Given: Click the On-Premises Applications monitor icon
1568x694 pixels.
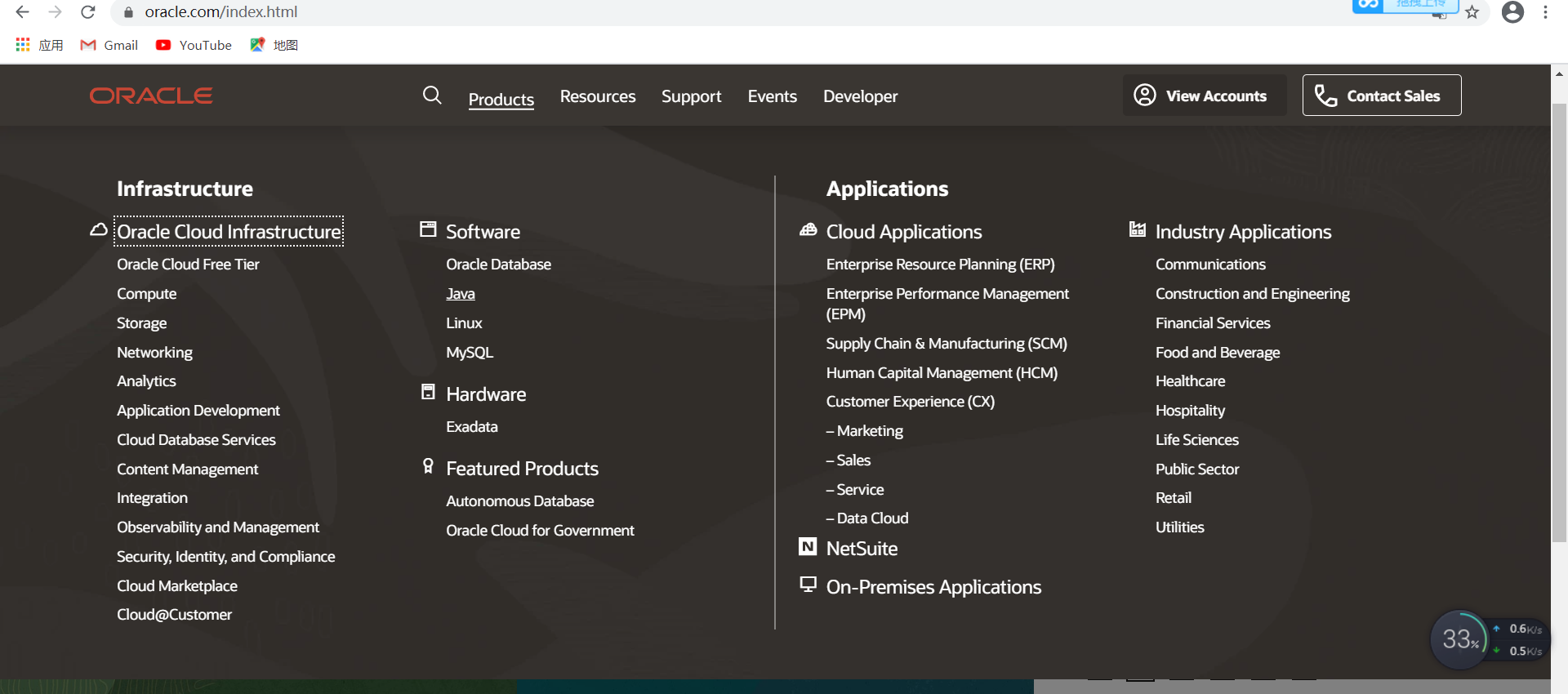Looking at the screenshot, I should point(808,585).
